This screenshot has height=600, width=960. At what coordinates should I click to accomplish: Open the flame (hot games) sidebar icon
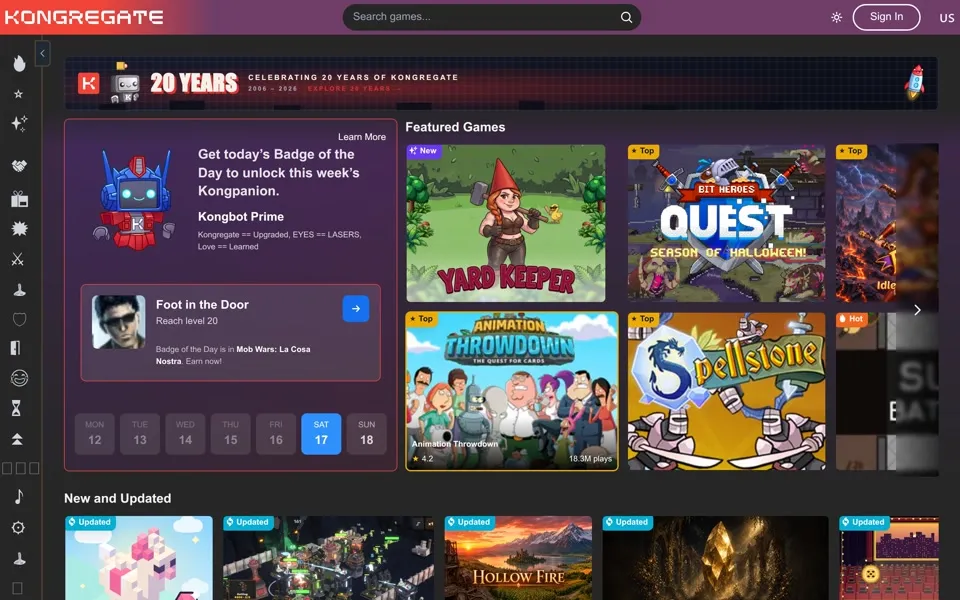point(19,63)
